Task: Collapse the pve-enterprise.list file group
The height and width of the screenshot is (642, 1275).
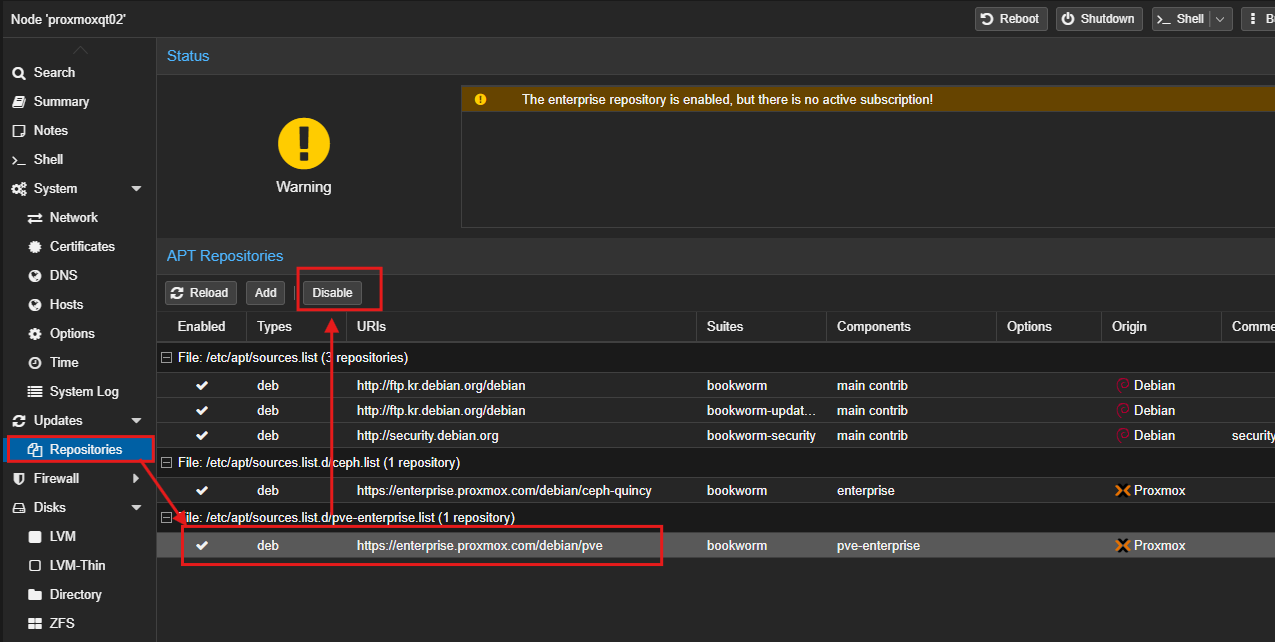Action: pos(166,517)
